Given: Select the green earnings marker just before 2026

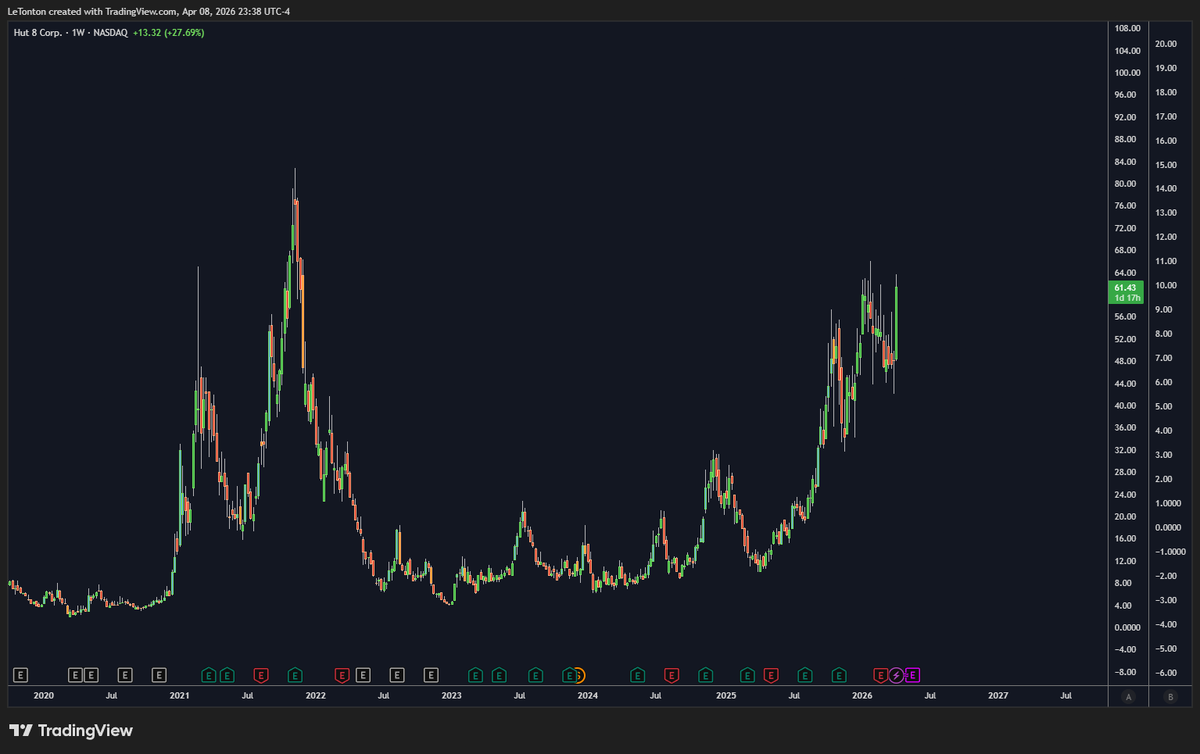Looking at the screenshot, I should (838, 675).
